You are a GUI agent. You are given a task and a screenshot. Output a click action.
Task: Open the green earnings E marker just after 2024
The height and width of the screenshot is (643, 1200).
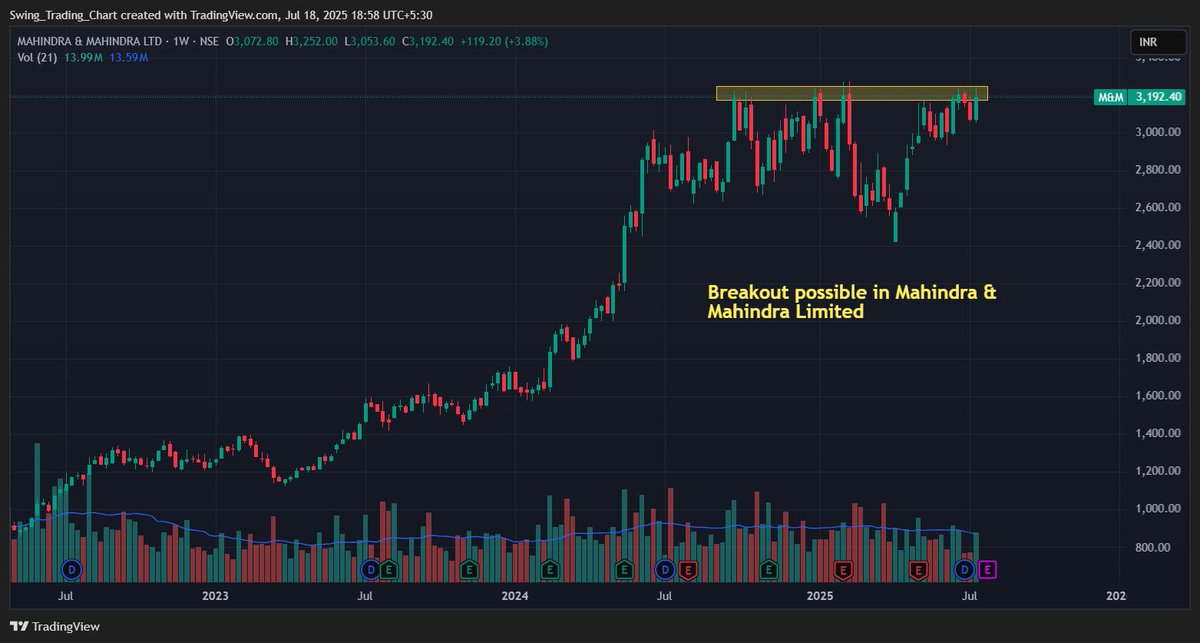pos(549,569)
